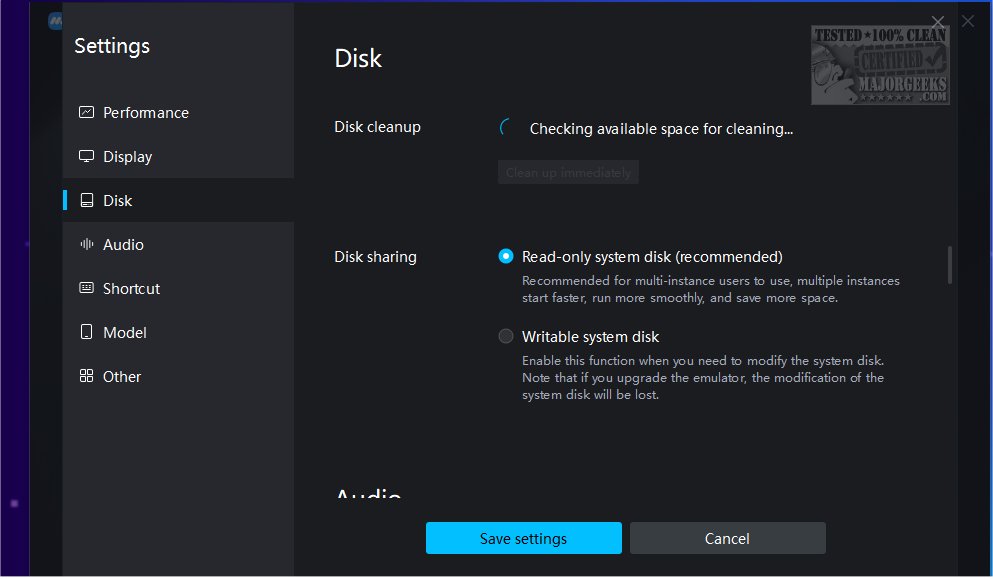Viewport: 993px width, 579px height.
Task: Click the Other grid icon
Action: (86, 377)
